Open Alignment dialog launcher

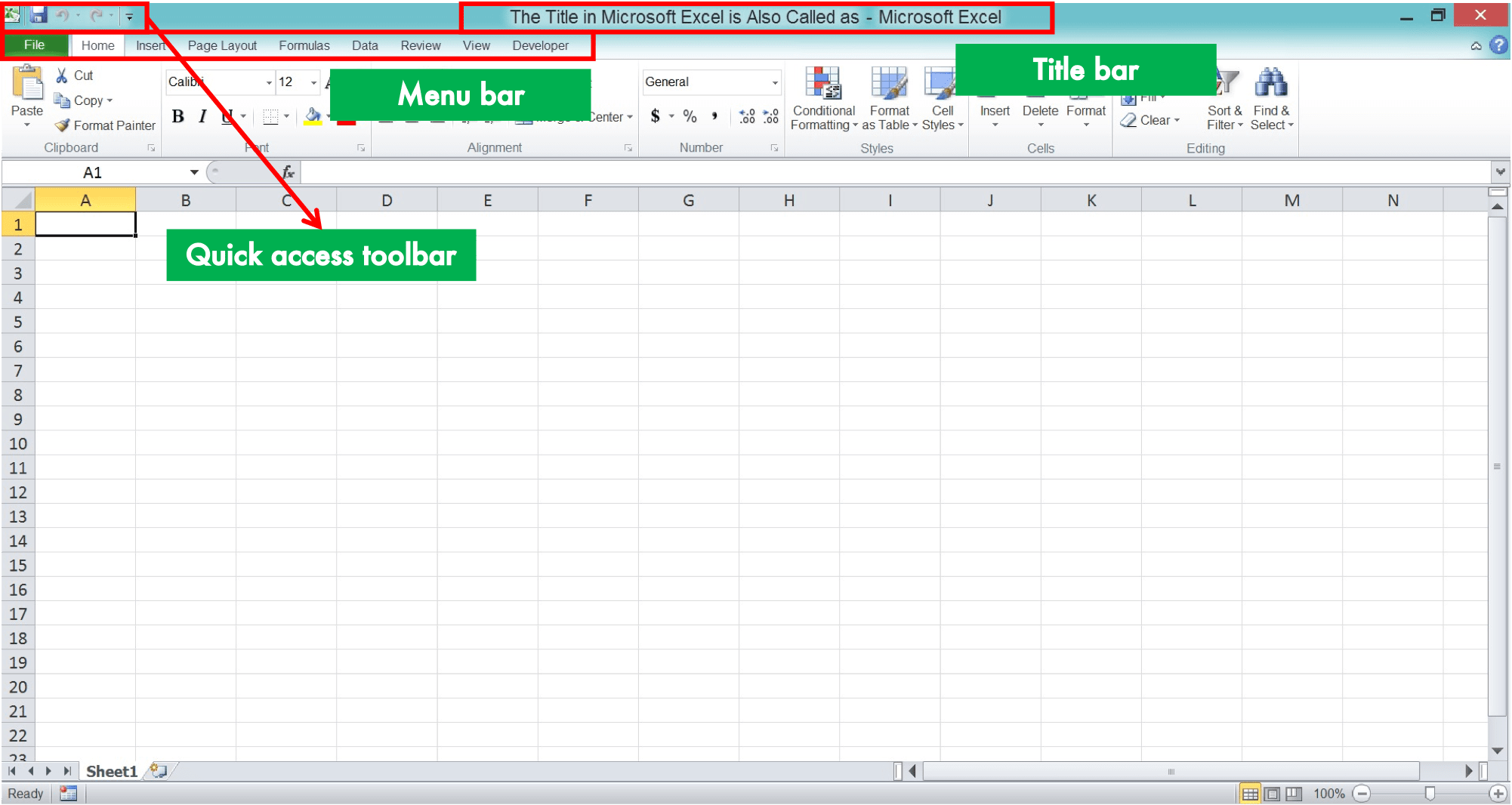628,148
